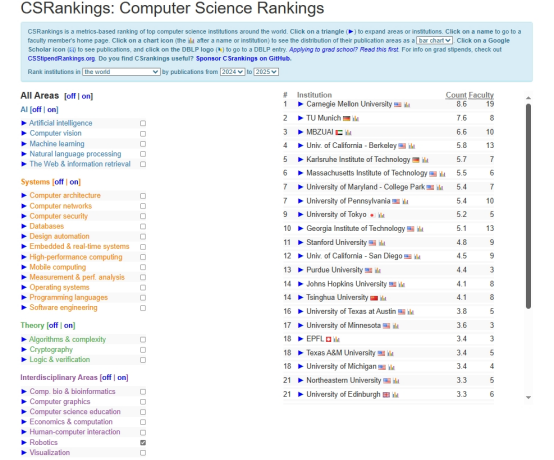Viewport: 554px width, 460px height.
Task: Show chart for Texas A&M University
Action: click(390, 353)
